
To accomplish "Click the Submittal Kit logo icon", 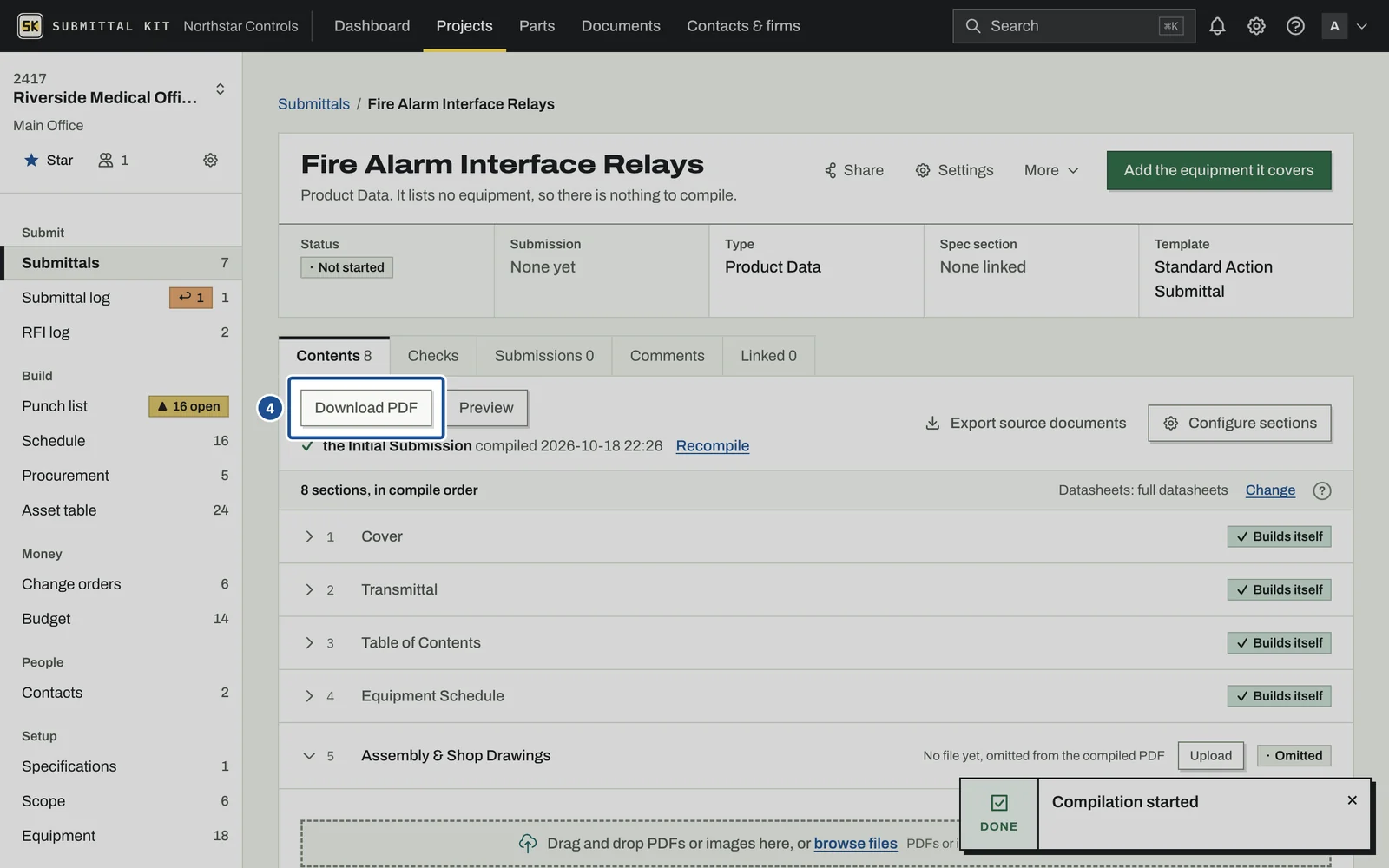I will coord(30,26).
